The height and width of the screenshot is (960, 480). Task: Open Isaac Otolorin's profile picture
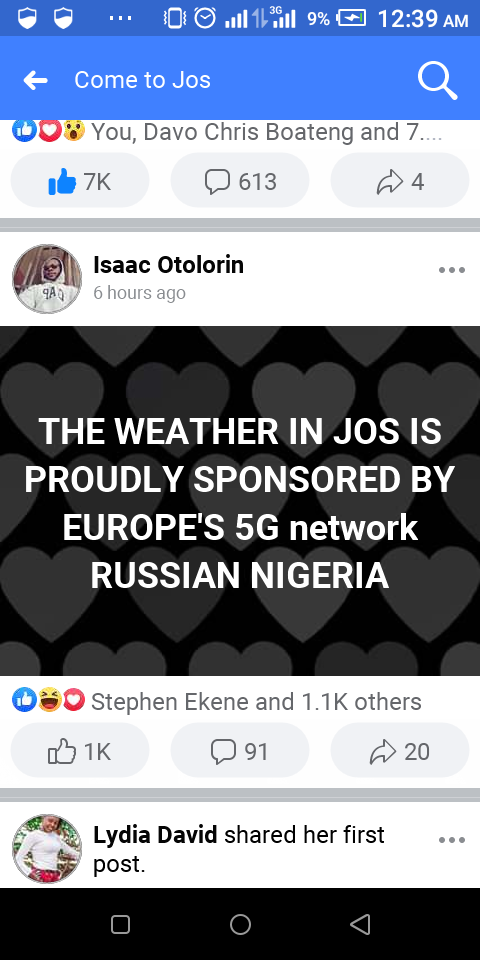click(x=47, y=279)
